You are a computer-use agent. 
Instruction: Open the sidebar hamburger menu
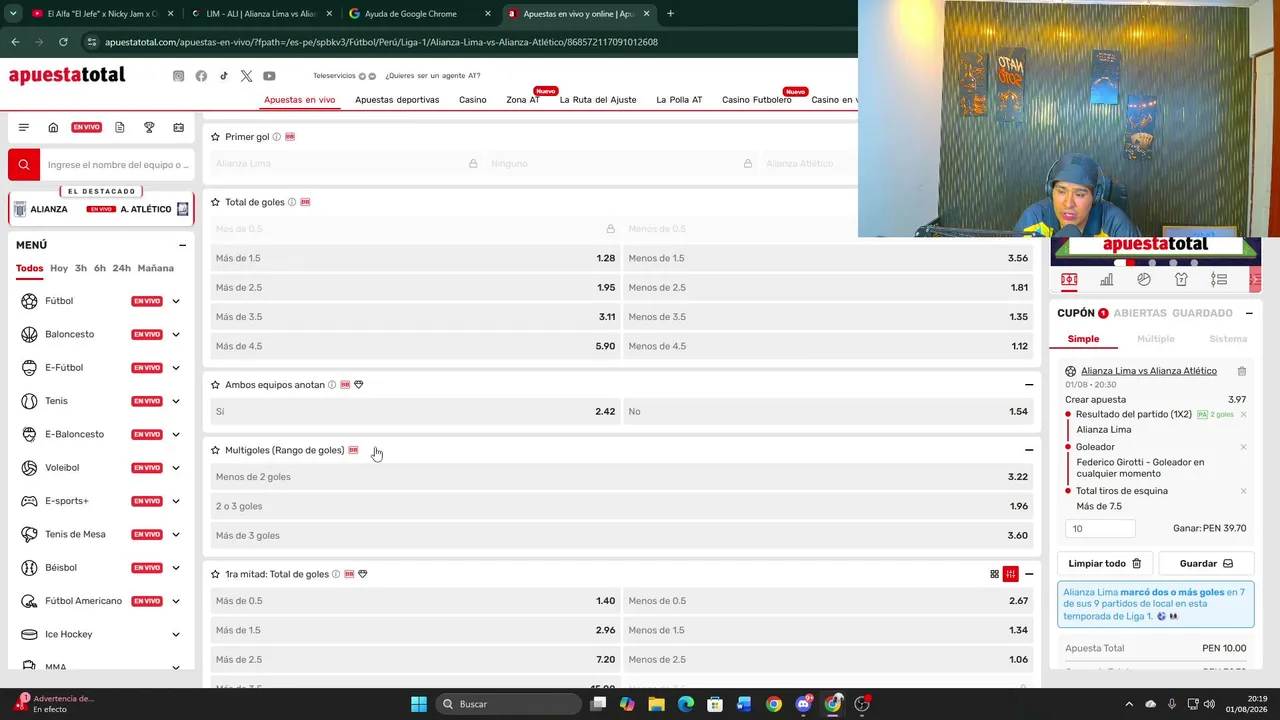(x=24, y=127)
